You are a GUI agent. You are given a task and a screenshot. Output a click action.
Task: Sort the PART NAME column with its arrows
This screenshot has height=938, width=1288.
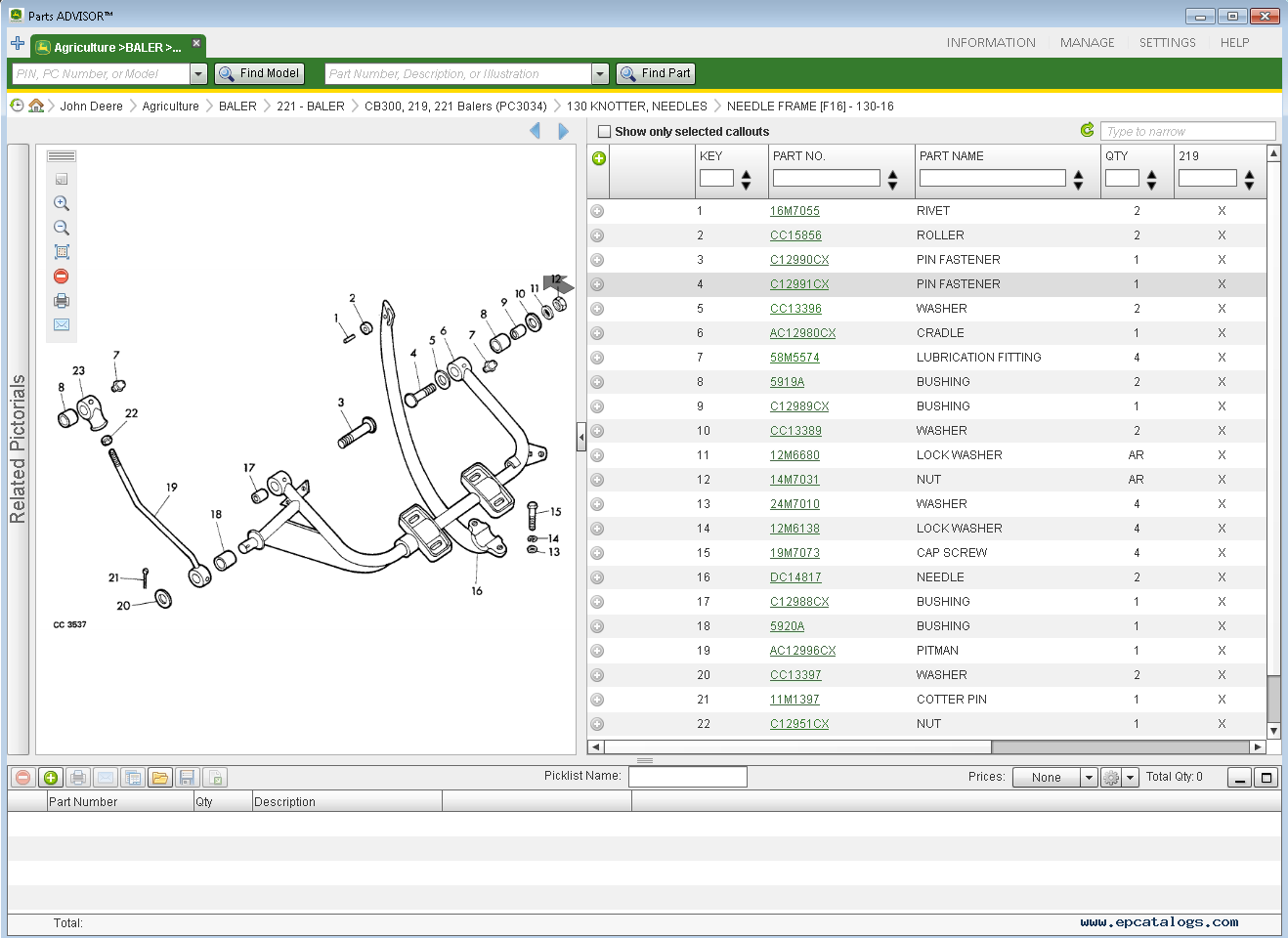pyautogui.click(x=1078, y=179)
